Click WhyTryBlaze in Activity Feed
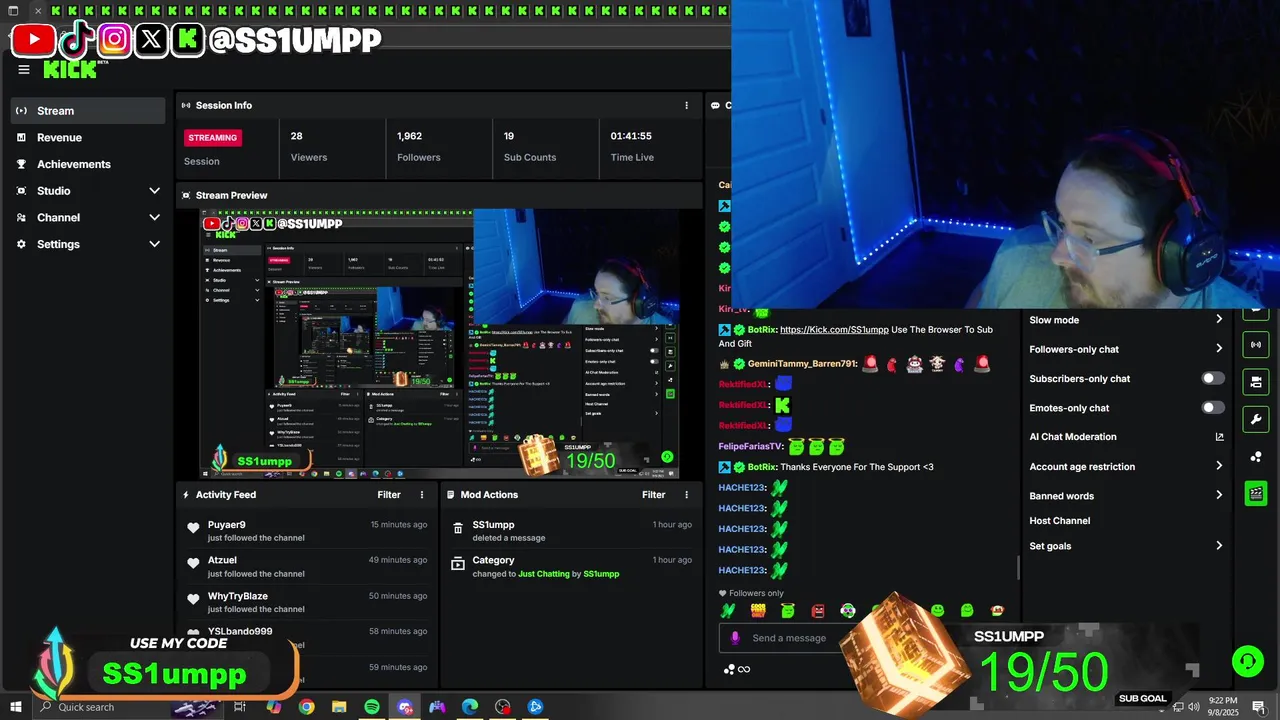 [x=238, y=596]
